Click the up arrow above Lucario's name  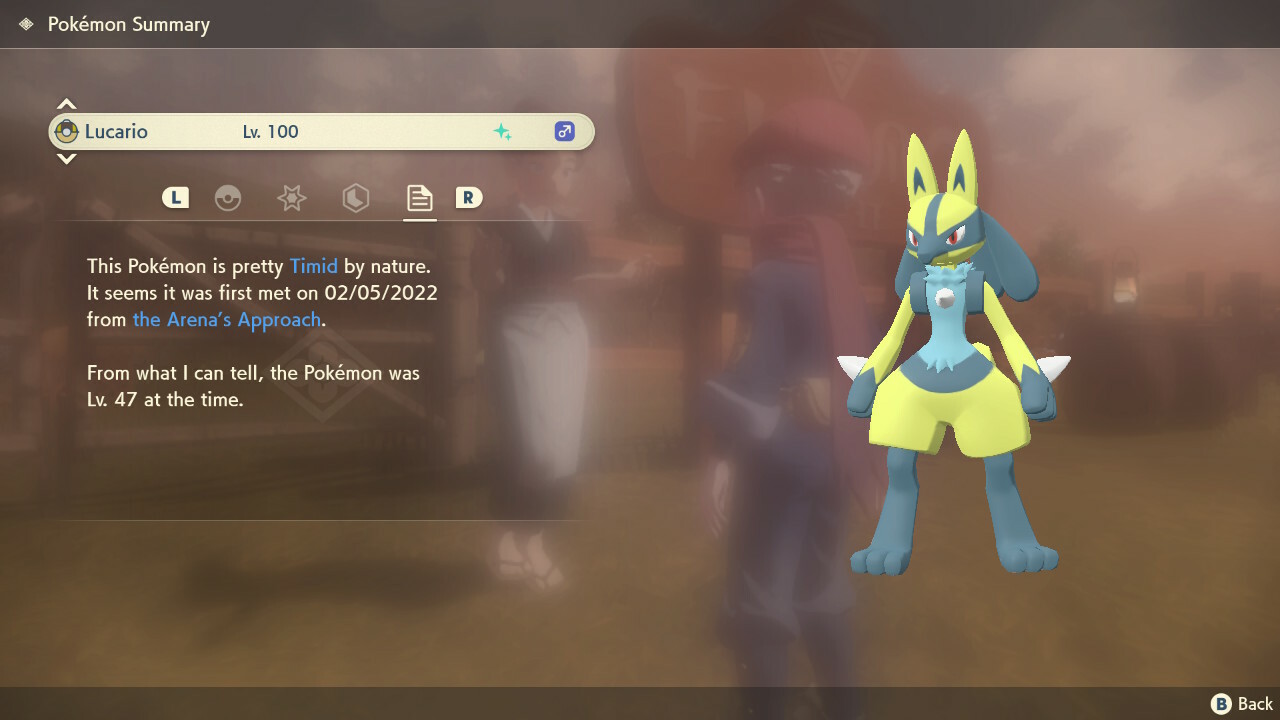point(66,104)
